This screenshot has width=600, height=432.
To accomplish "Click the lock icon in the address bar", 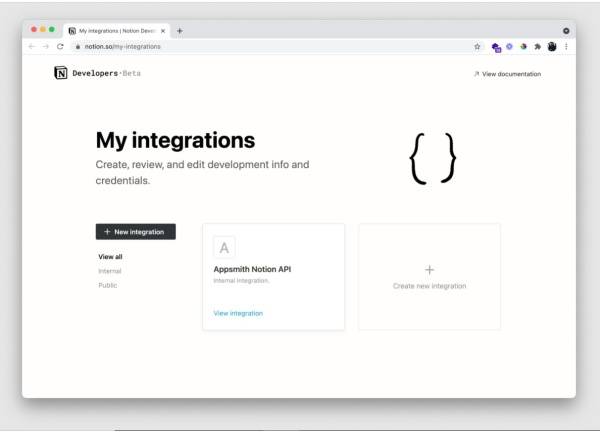I will [x=78, y=47].
